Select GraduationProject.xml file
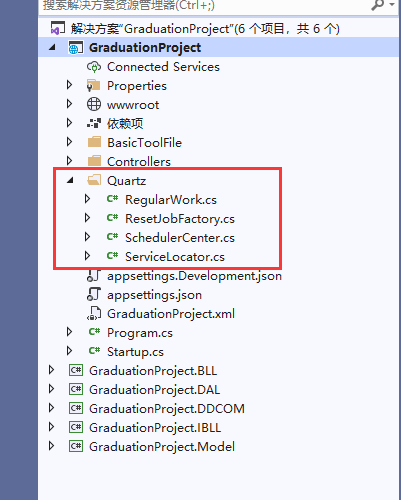The image size is (401, 500). (171, 314)
